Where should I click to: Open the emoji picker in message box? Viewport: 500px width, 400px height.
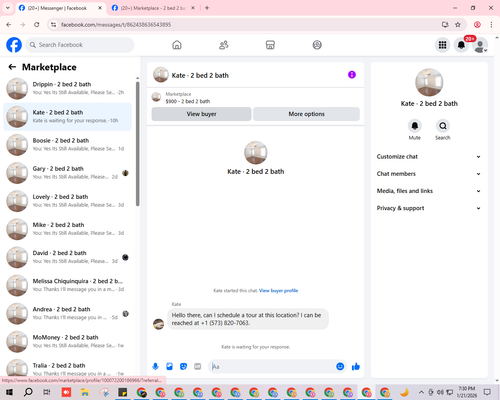[340, 367]
